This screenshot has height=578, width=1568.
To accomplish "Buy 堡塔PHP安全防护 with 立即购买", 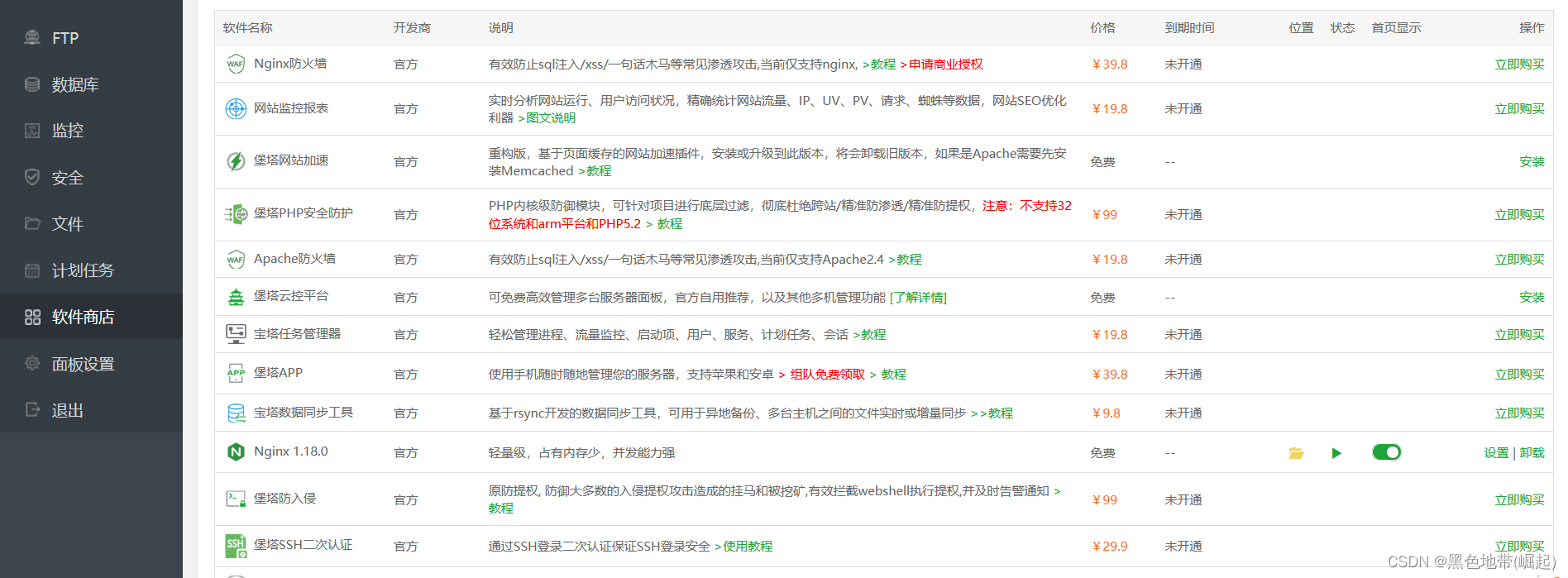I will click(1519, 215).
